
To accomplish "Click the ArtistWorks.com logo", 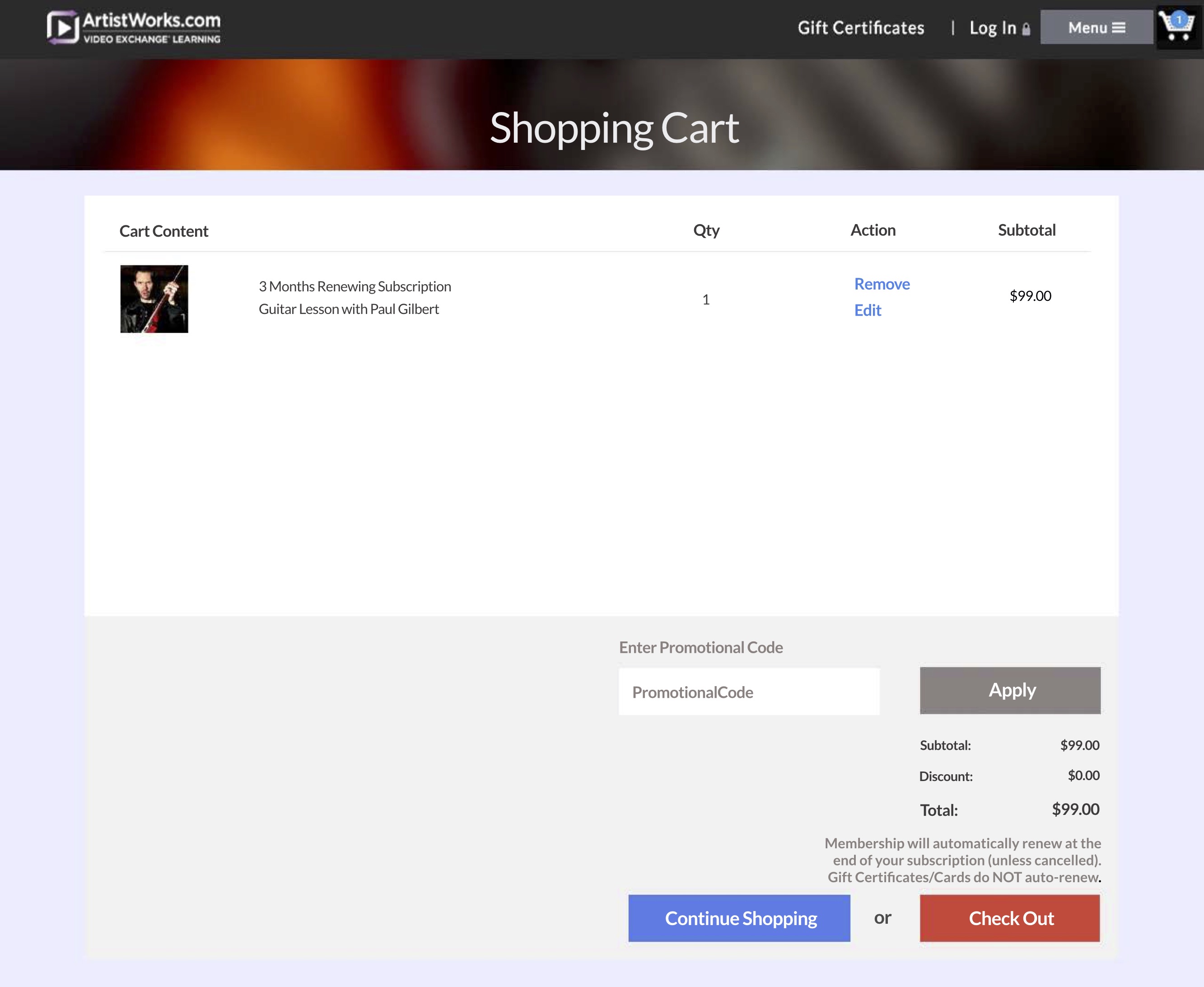I will 134,27.
